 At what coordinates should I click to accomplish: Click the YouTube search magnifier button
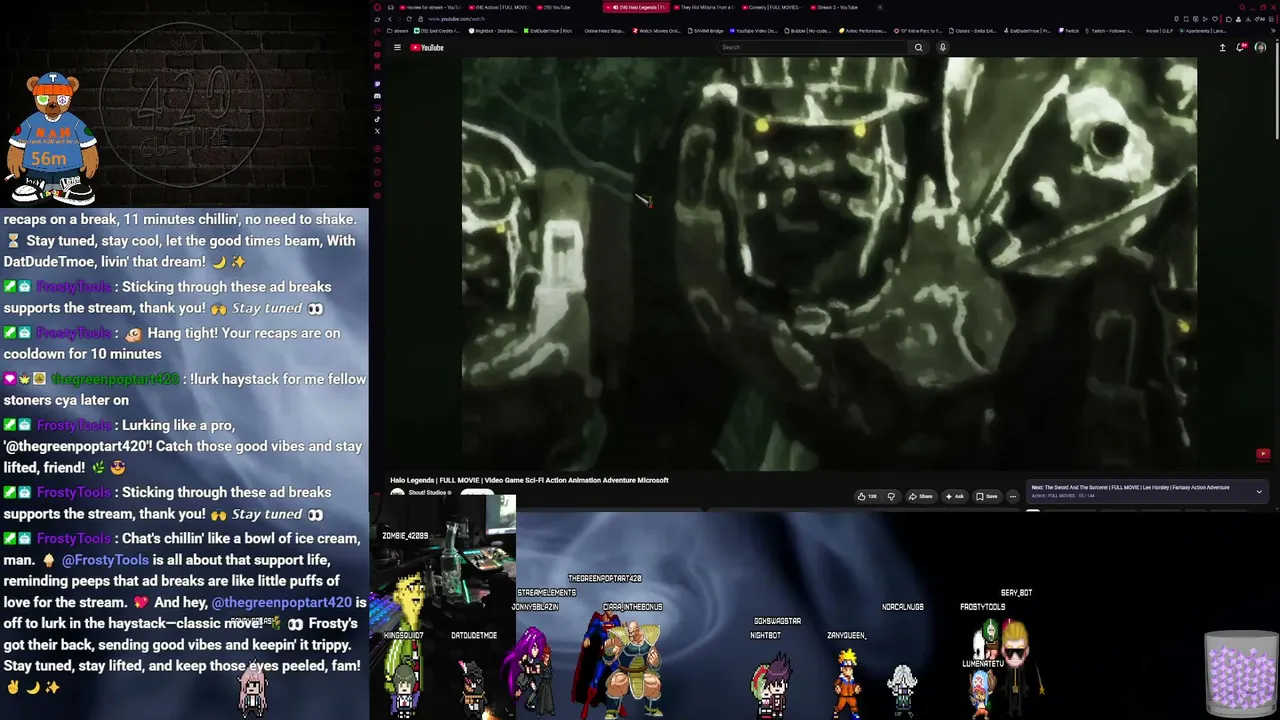coord(918,47)
